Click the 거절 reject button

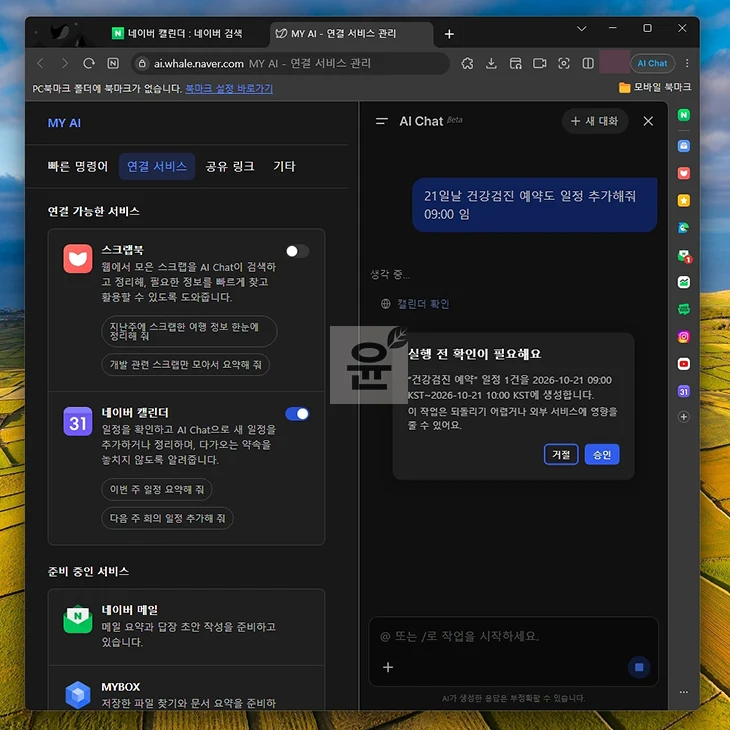point(561,454)
